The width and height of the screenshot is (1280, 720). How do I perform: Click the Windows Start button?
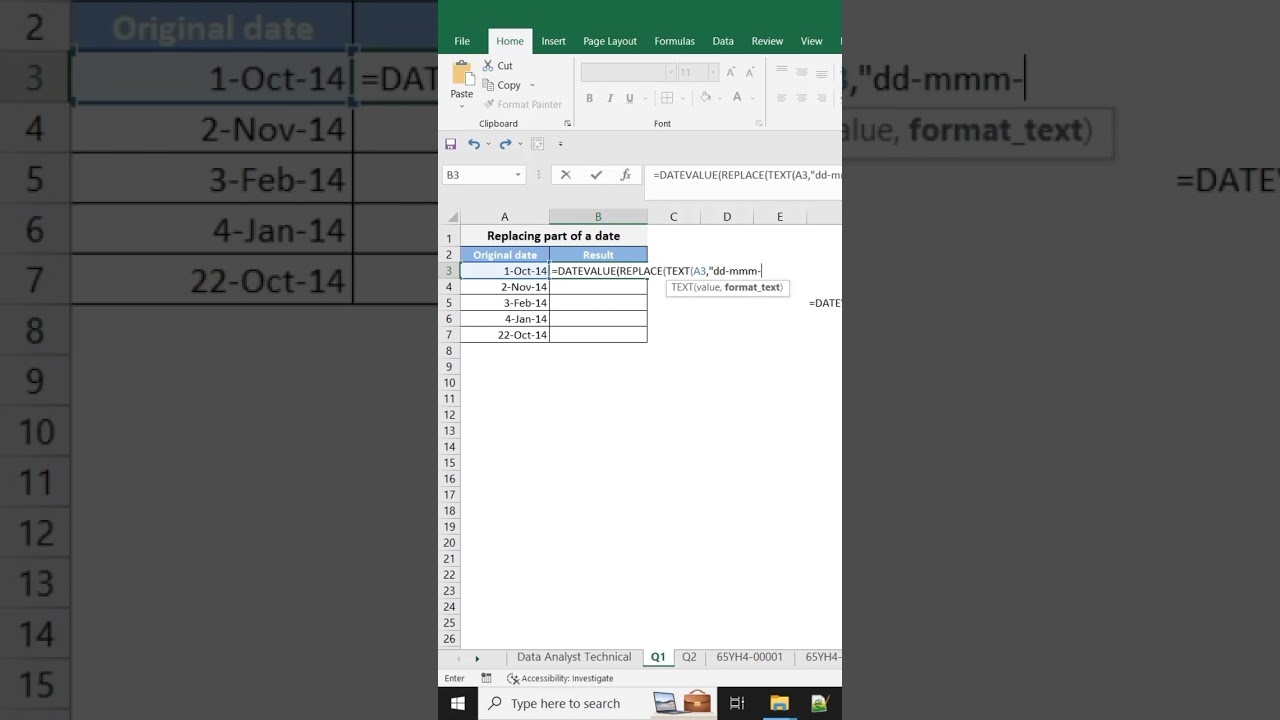click(458, 703)
